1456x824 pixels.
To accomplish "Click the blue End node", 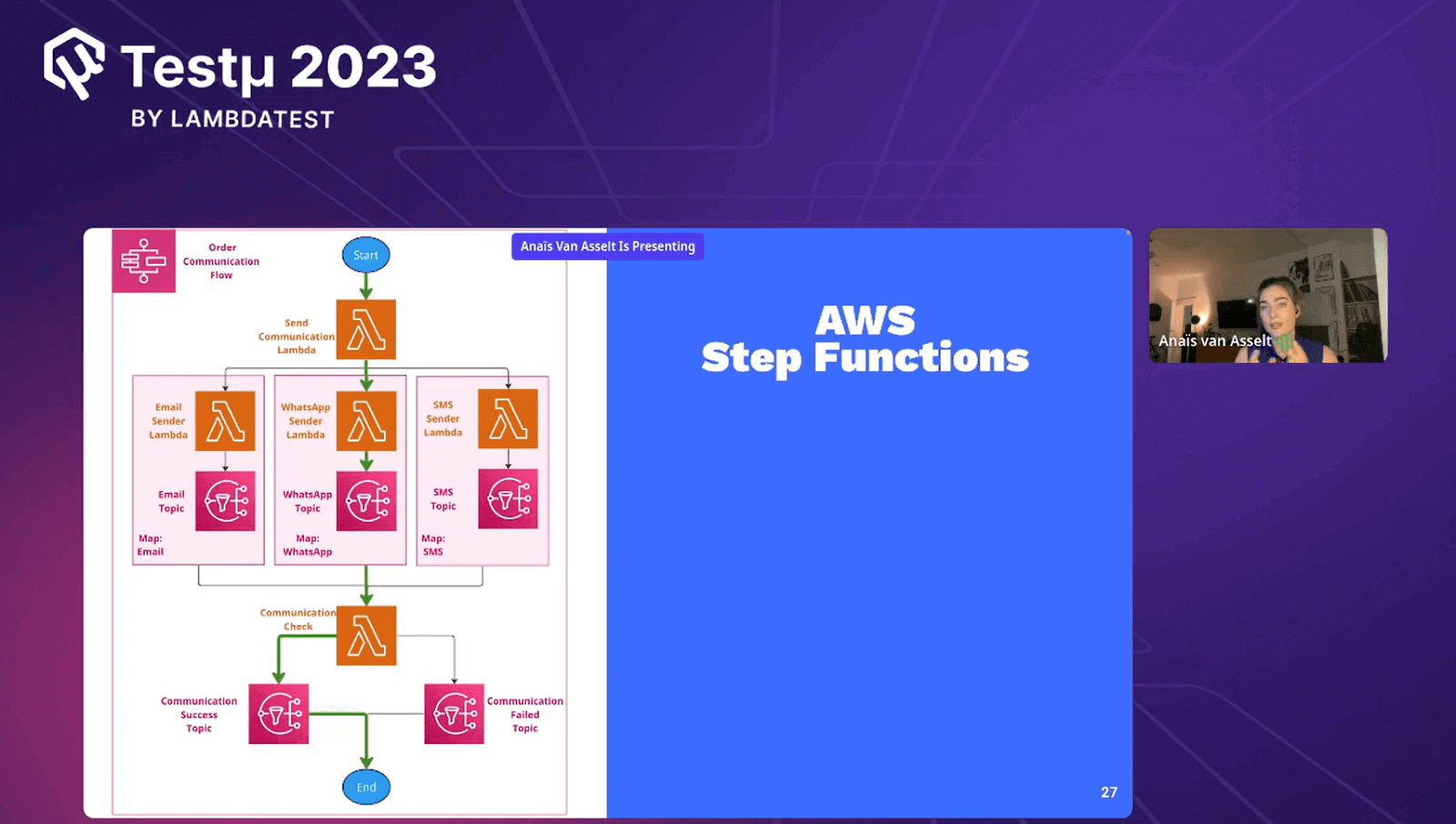I will tap(366, 787).
